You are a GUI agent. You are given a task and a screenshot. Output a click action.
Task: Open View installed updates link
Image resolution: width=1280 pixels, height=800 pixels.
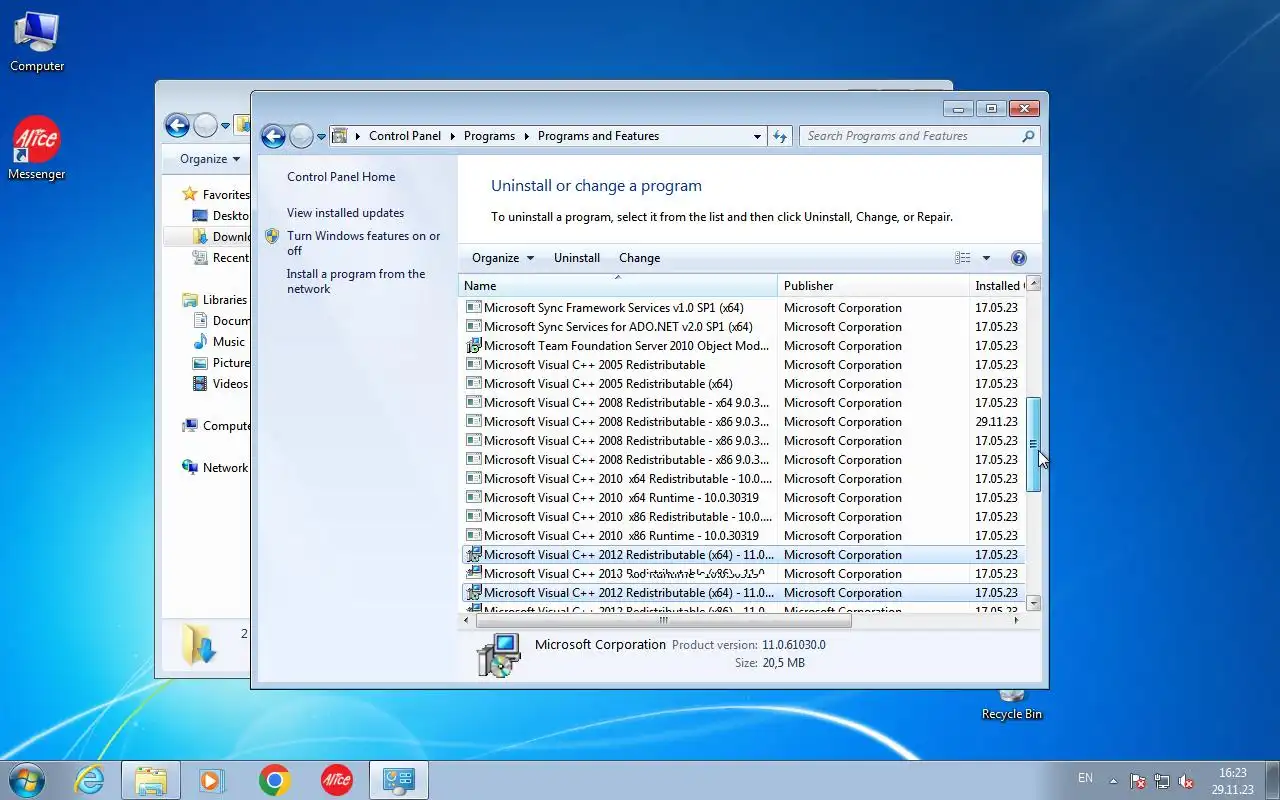pyautogui.click(x=345, y=213)
